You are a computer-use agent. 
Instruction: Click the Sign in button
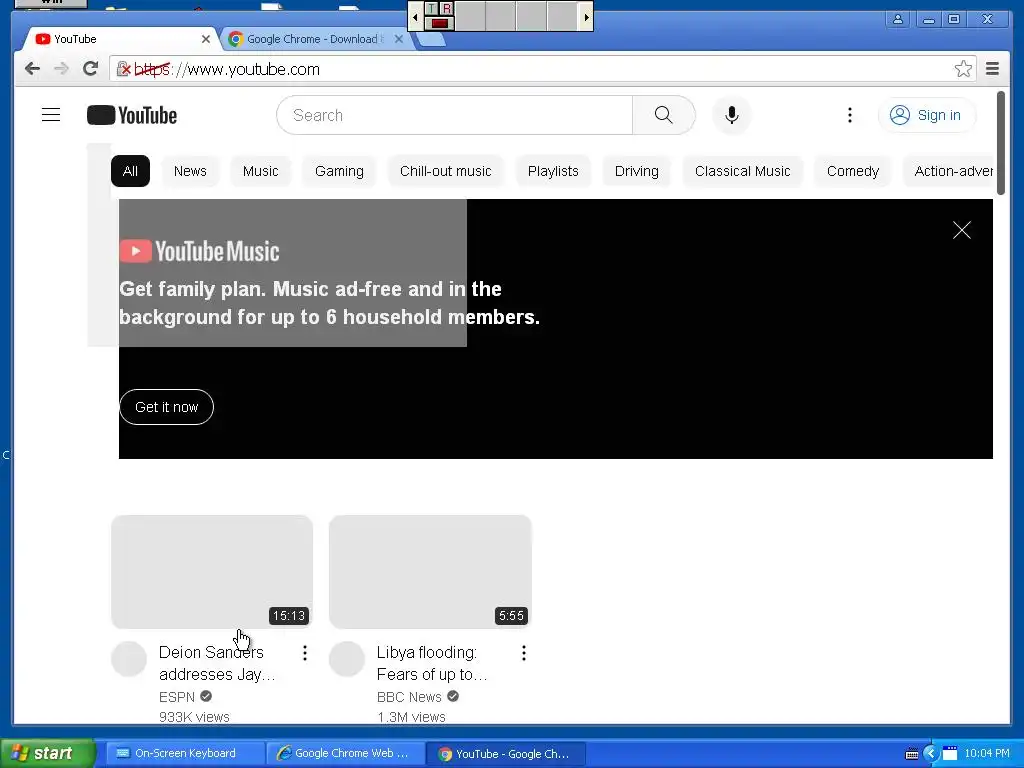point(927,116)
